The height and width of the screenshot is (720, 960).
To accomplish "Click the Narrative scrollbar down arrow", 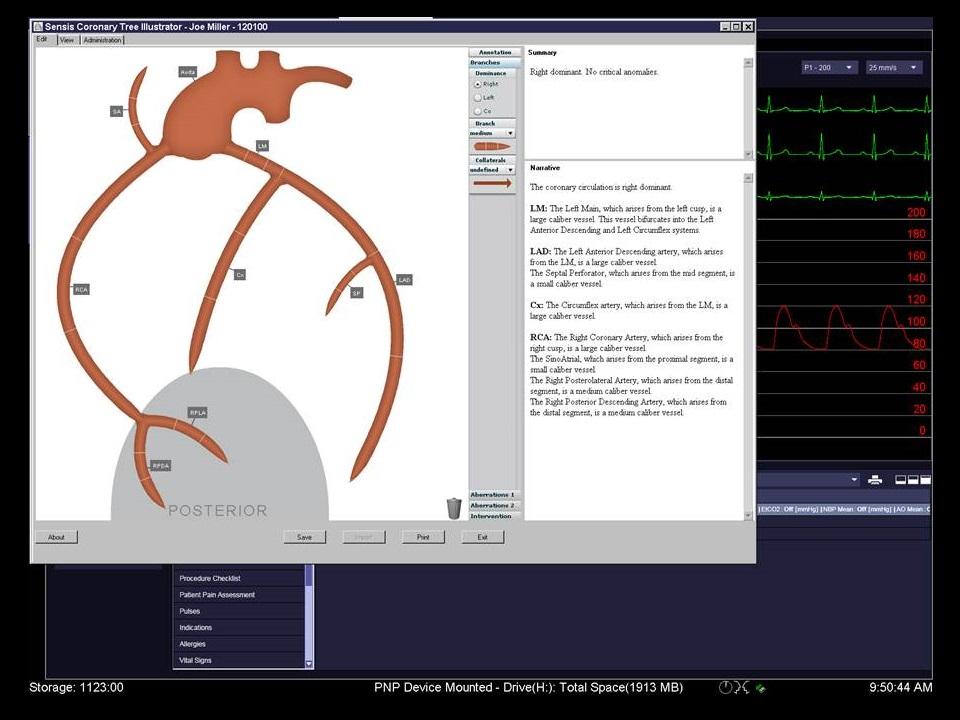I will point(748,516).
